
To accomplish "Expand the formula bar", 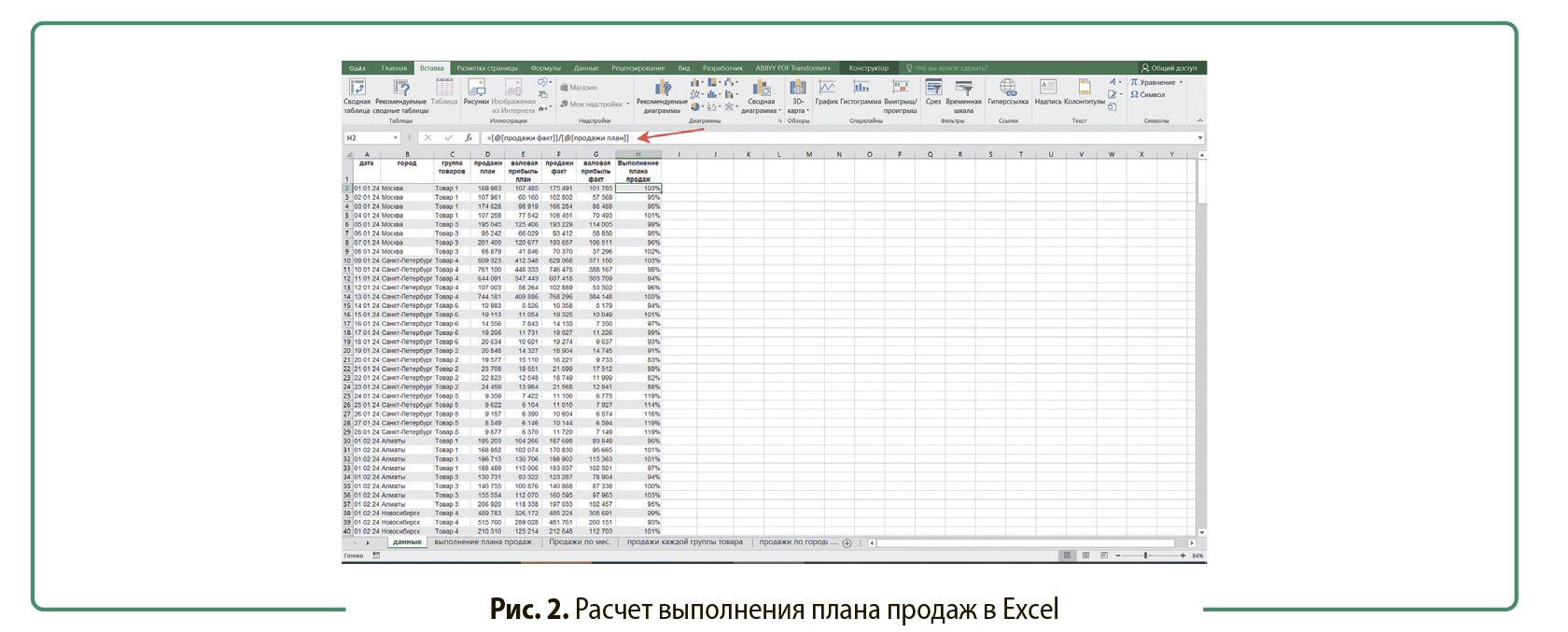I will 1200,138.
